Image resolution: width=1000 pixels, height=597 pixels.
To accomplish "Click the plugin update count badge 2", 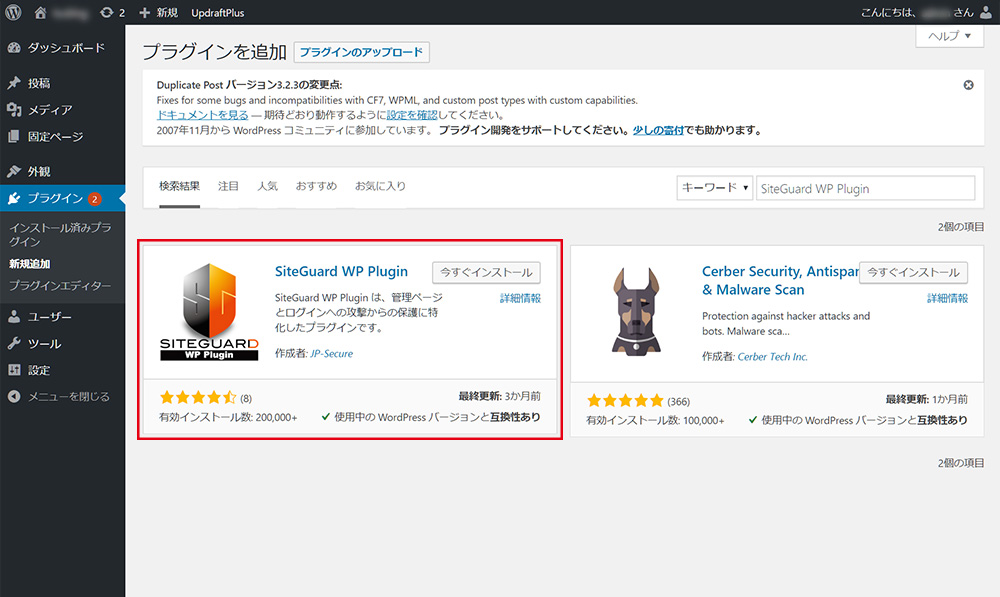I will (94, 199).
